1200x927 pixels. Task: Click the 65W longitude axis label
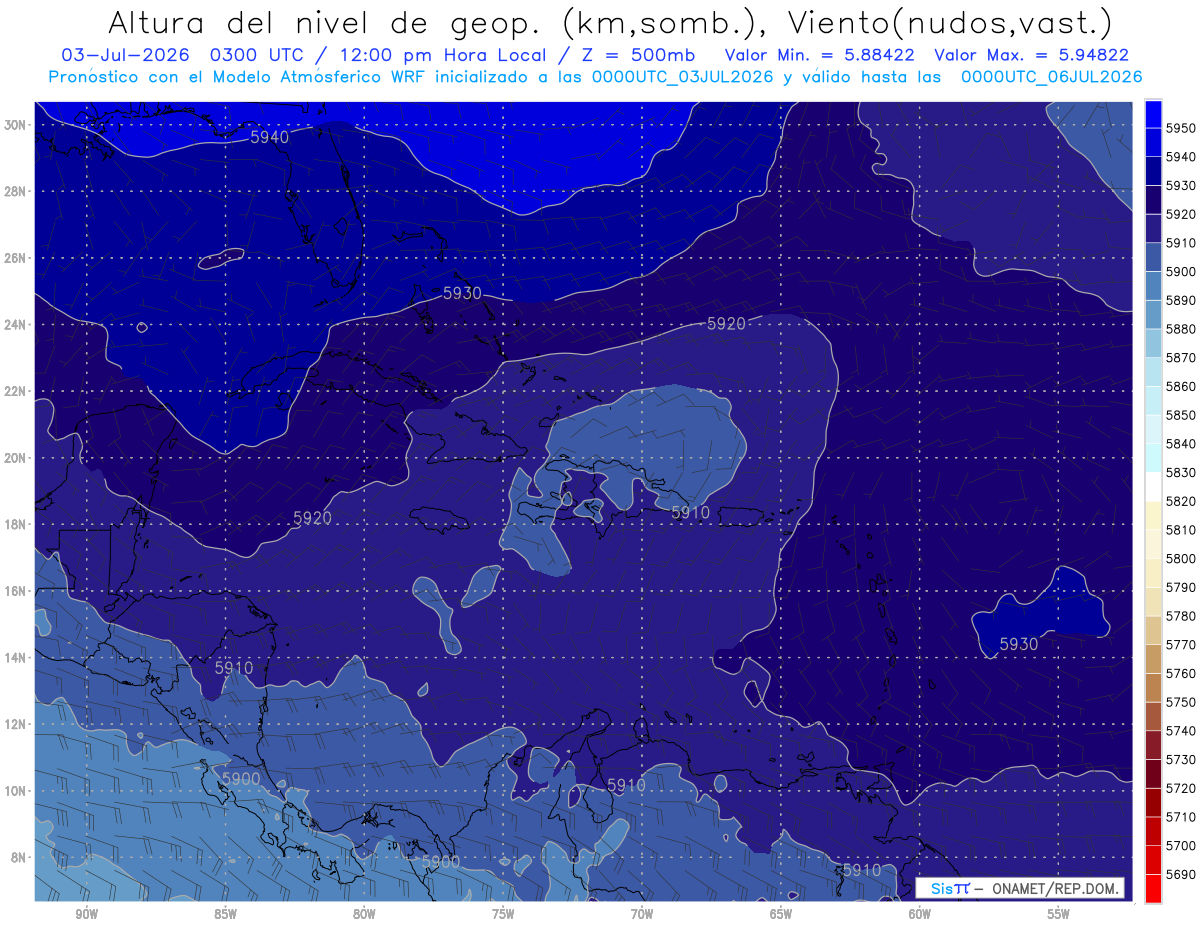pos(781,914)
